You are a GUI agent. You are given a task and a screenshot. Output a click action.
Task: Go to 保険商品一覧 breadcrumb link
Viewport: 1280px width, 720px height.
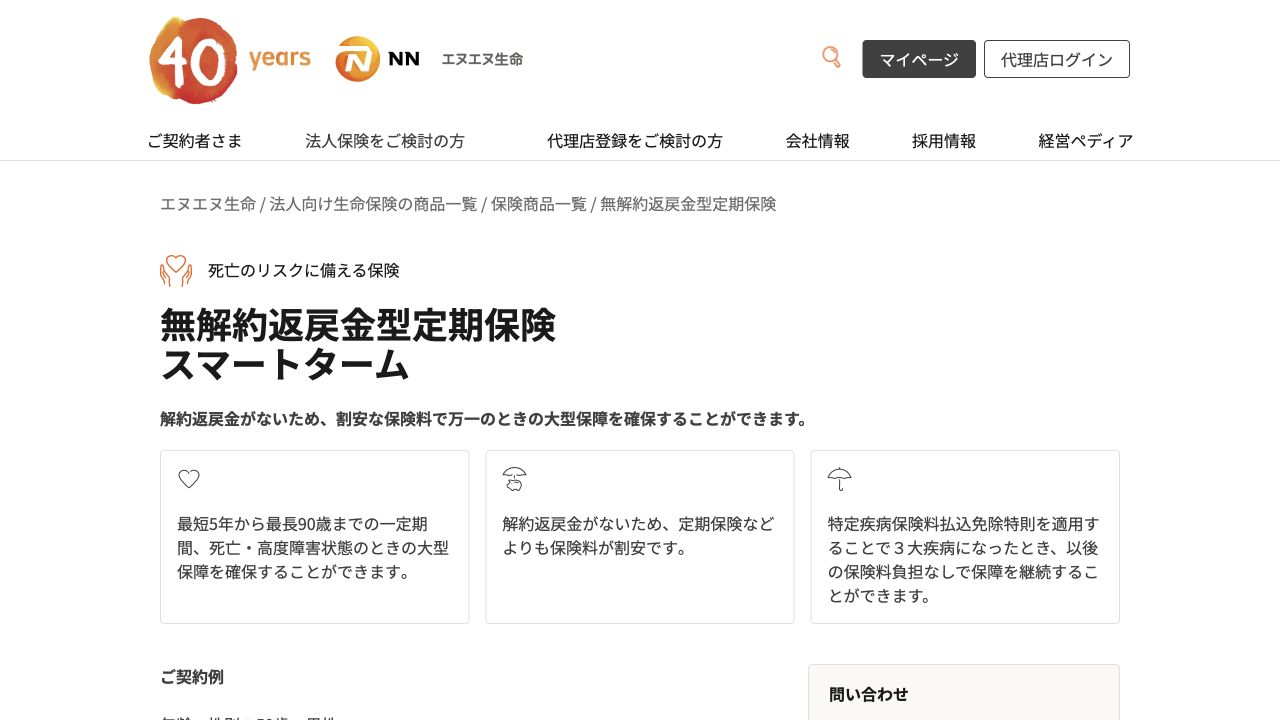(x=539, y=204)
